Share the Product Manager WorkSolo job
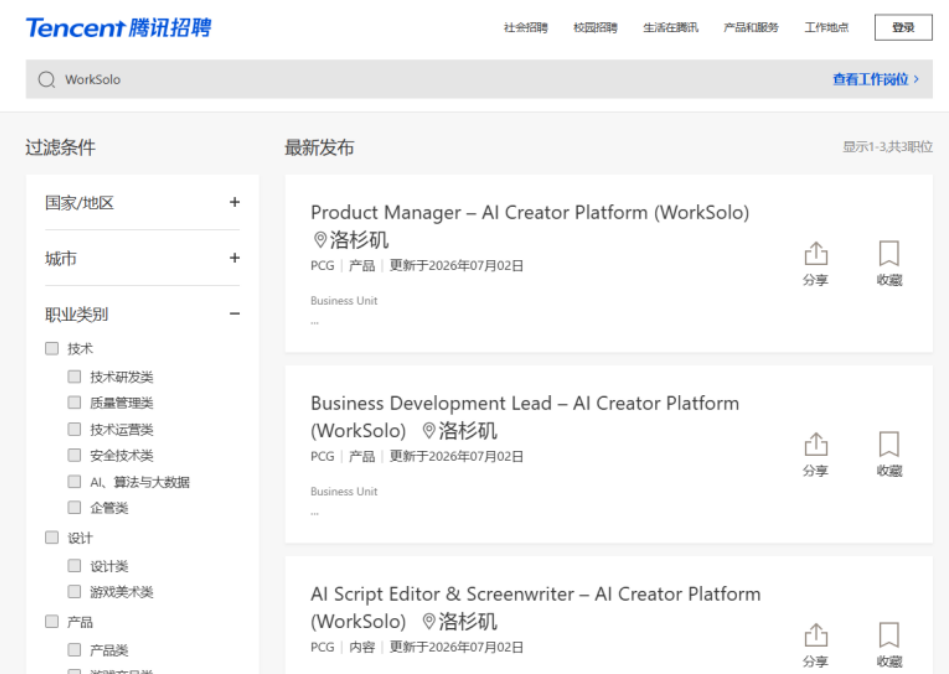Screen dimensions: 949x674 (815, 264)
